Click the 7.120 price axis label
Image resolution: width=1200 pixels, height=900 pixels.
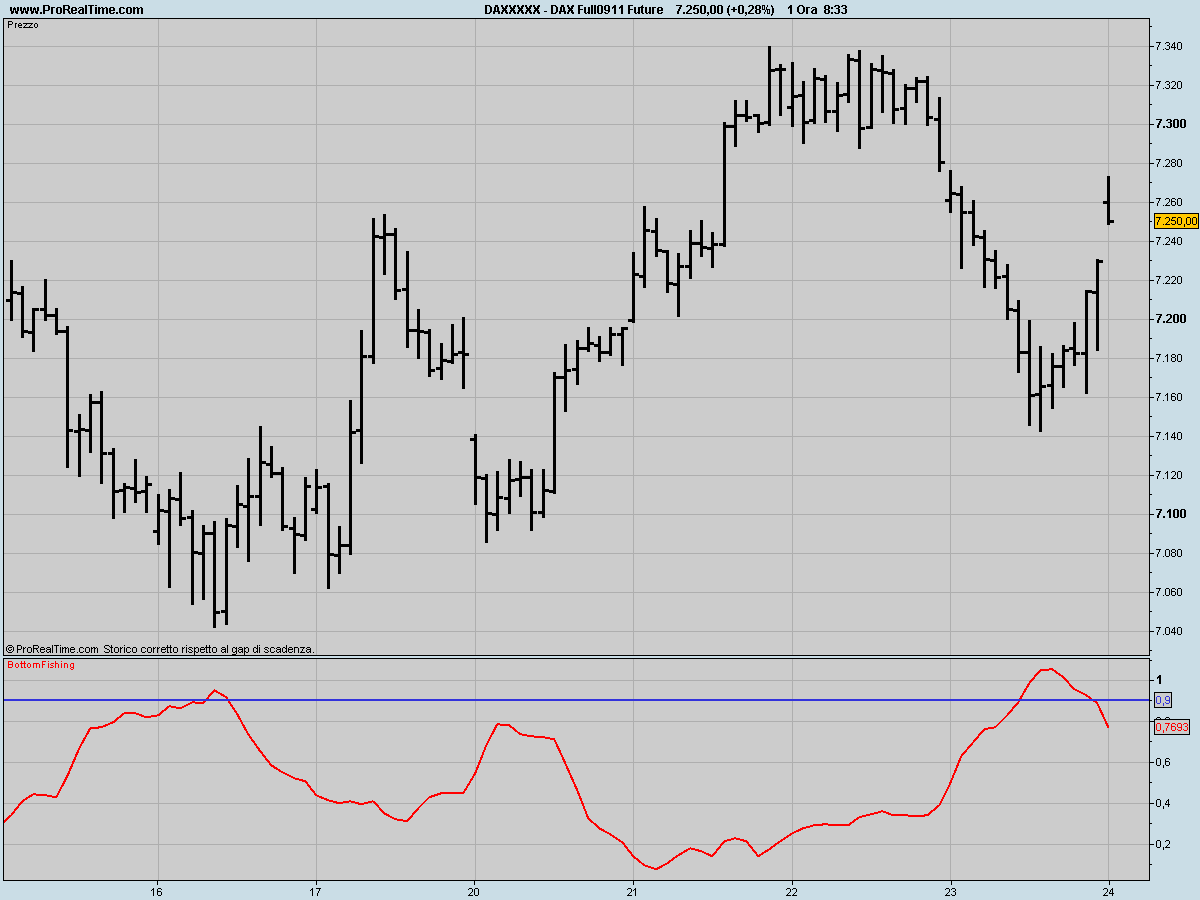click(1169, 475)
